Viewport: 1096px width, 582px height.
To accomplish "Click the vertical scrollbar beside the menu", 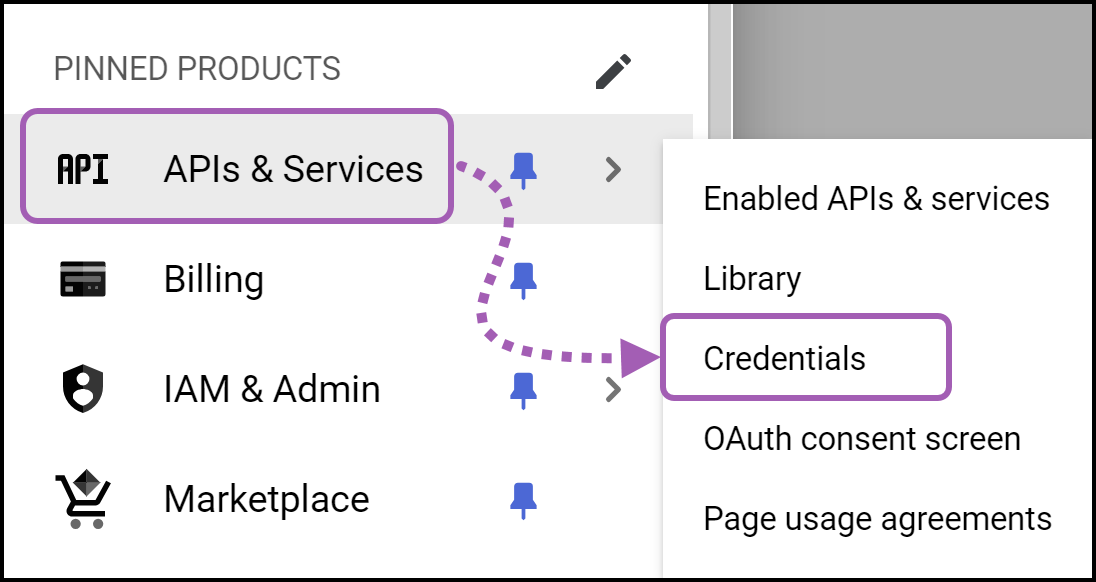I will coord(719,73).
